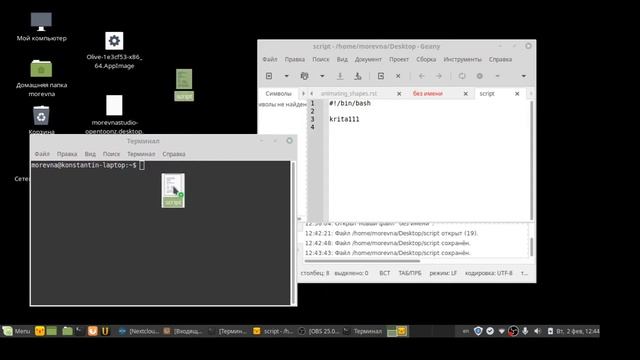Open the Поиск menu in Терминал
This screenshot has width=640, height=360.
pyautogui.click(x=111, y=154)
